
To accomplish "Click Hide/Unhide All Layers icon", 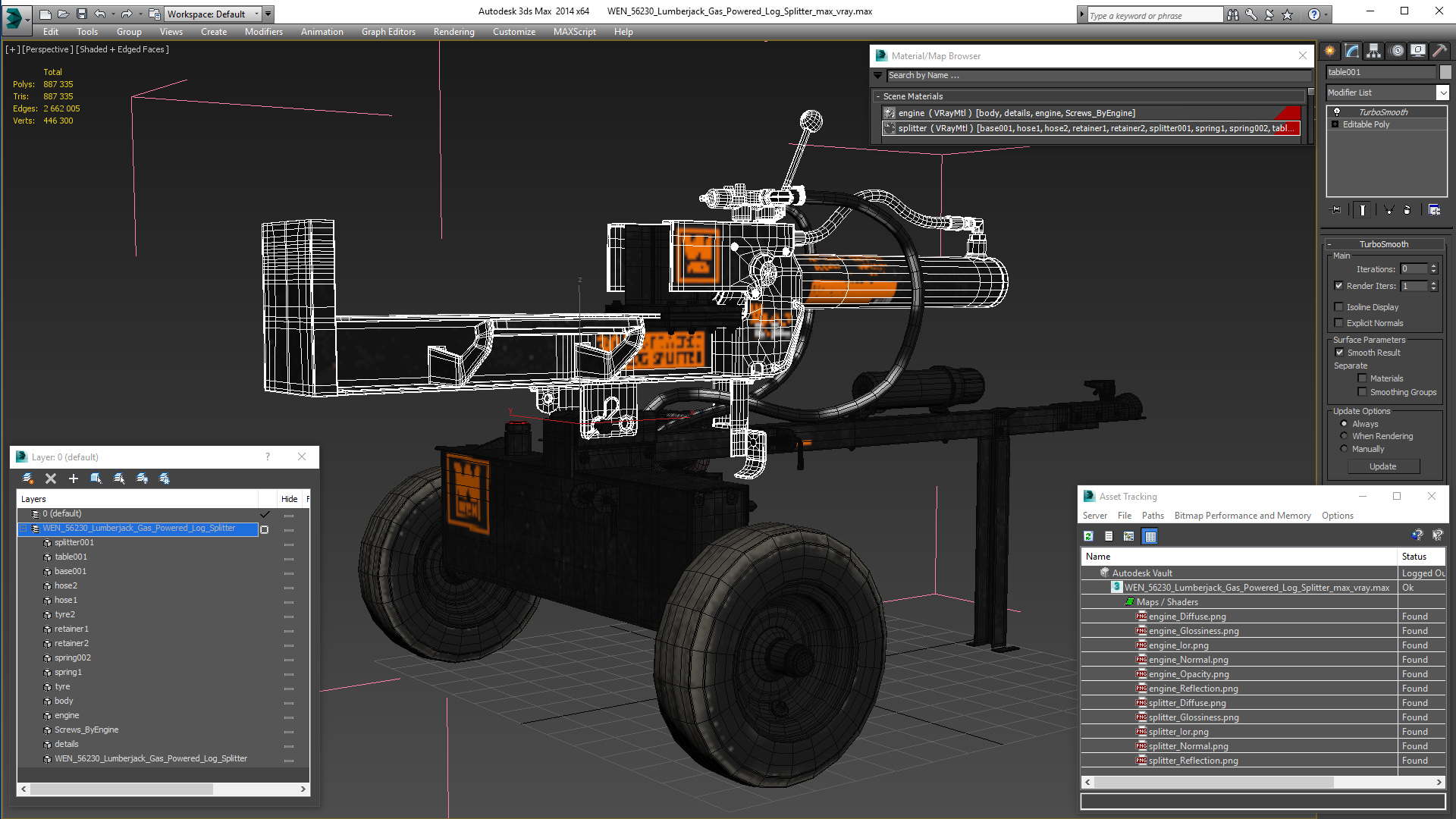I will pyautogui.click(x=142, y=479).
